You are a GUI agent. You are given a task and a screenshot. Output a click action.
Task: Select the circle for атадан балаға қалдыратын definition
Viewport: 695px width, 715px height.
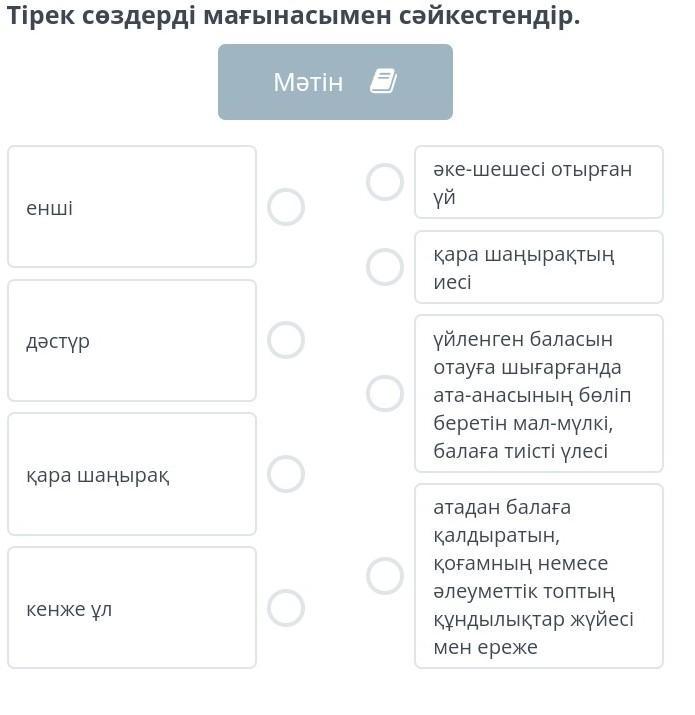pyautogui.click(x=385, y=576)
